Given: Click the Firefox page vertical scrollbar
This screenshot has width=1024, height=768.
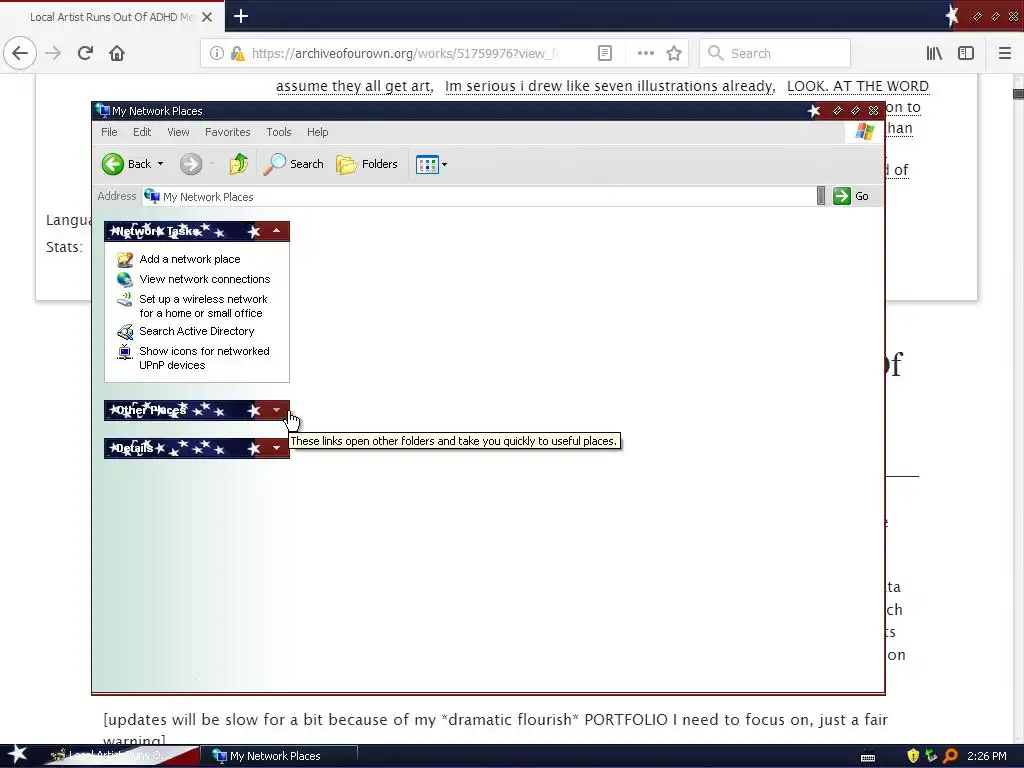Looking at the screenshot, I should (x=1018, y=408).
